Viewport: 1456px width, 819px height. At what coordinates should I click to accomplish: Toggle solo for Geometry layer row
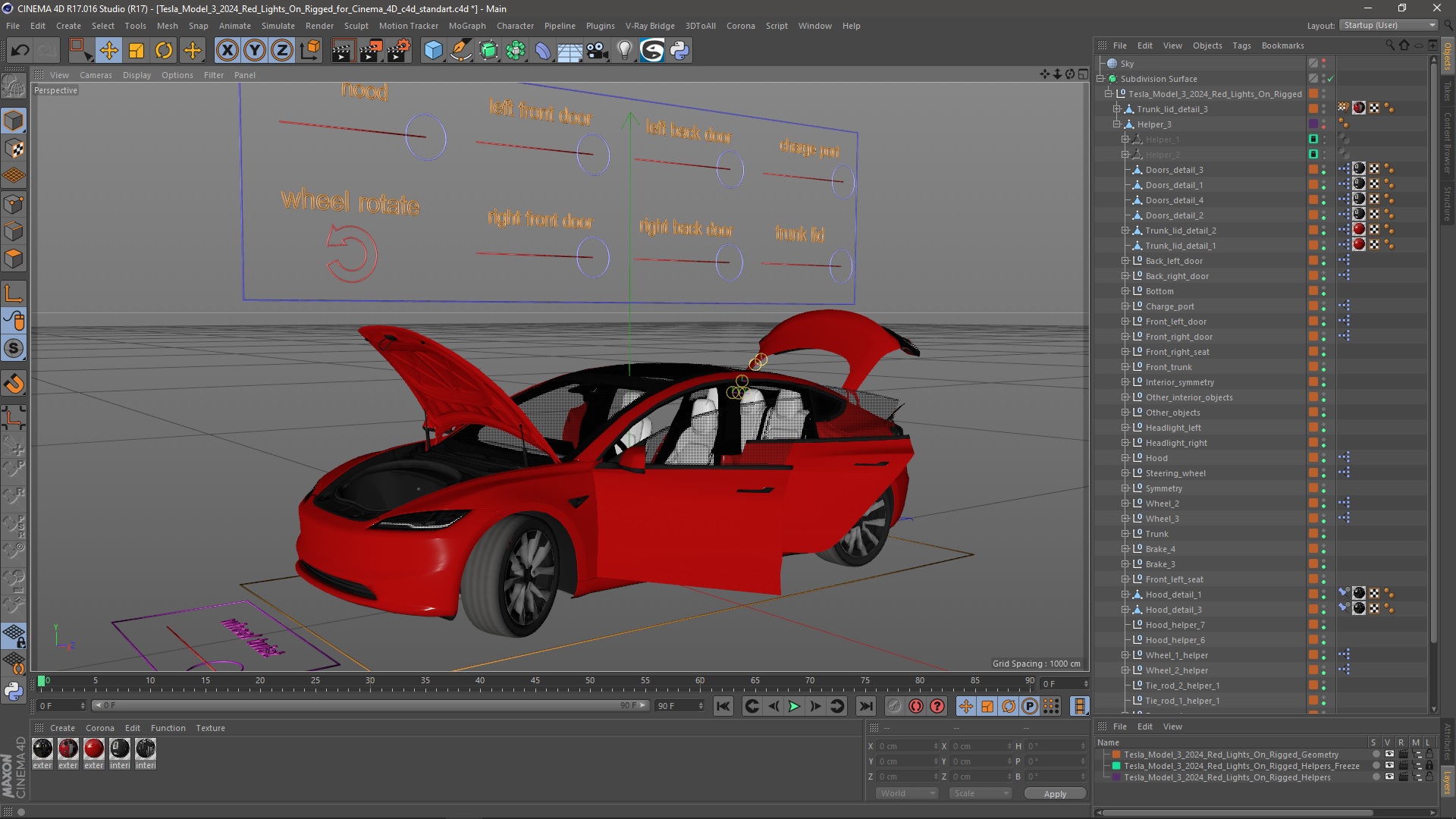pyautogui.click(x=1376, y=755)
